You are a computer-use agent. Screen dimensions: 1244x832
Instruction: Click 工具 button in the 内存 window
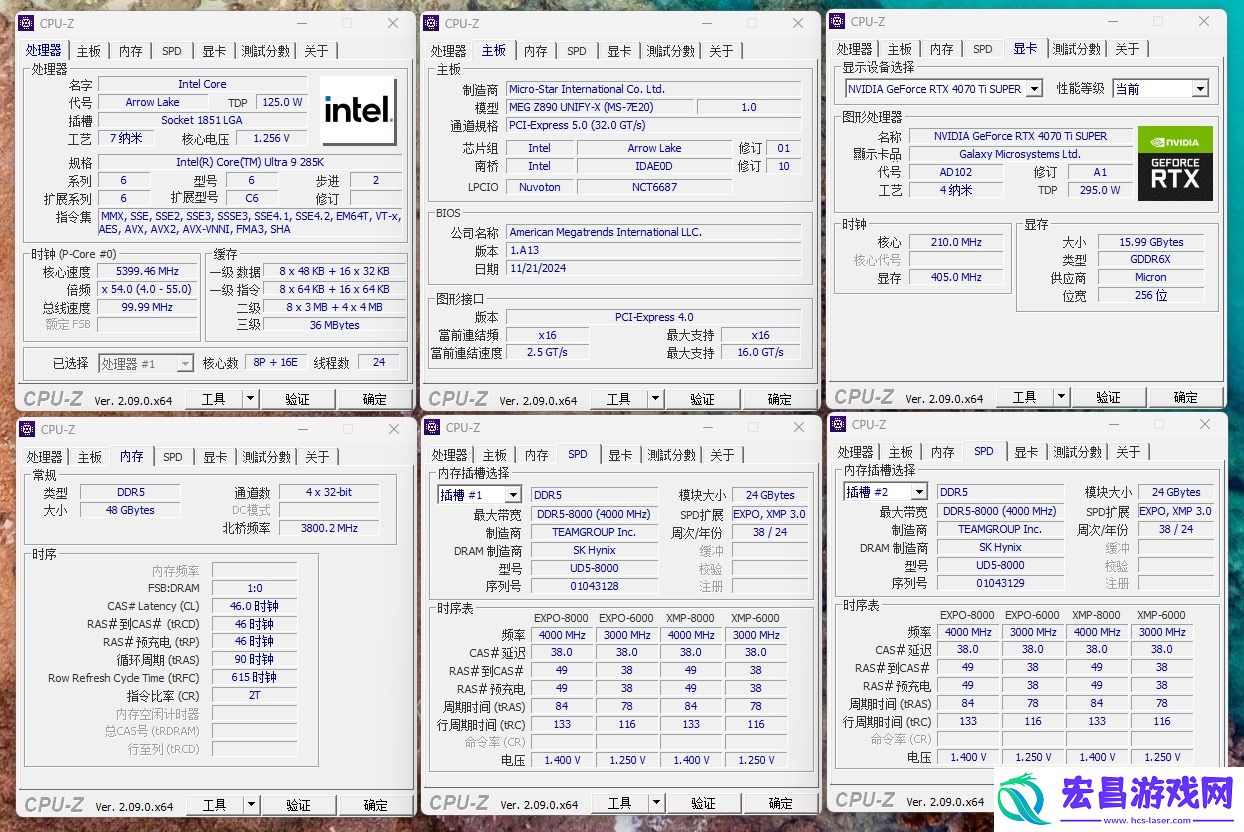point(215,805)
